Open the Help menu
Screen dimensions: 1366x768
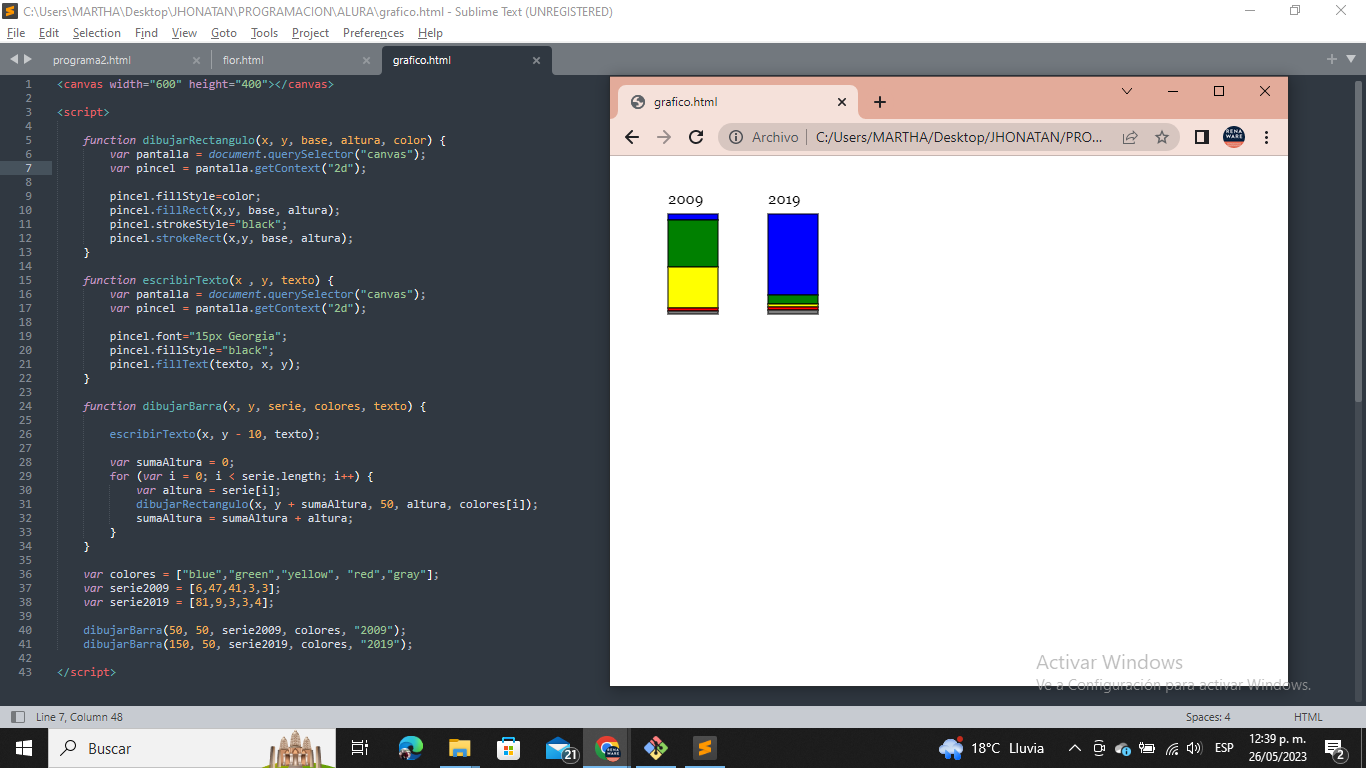[430, 33]
